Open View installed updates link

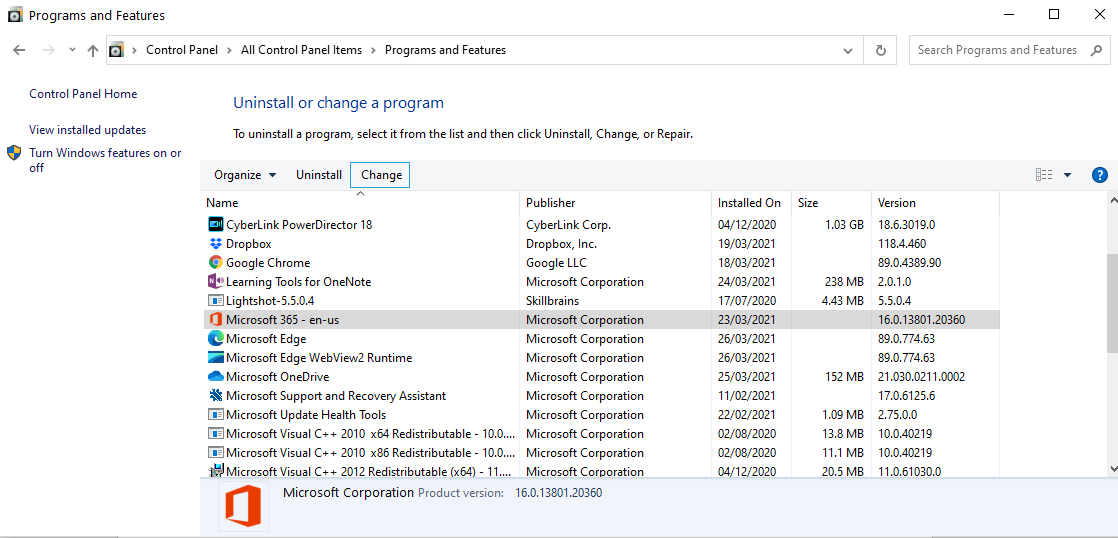[88, 130]
